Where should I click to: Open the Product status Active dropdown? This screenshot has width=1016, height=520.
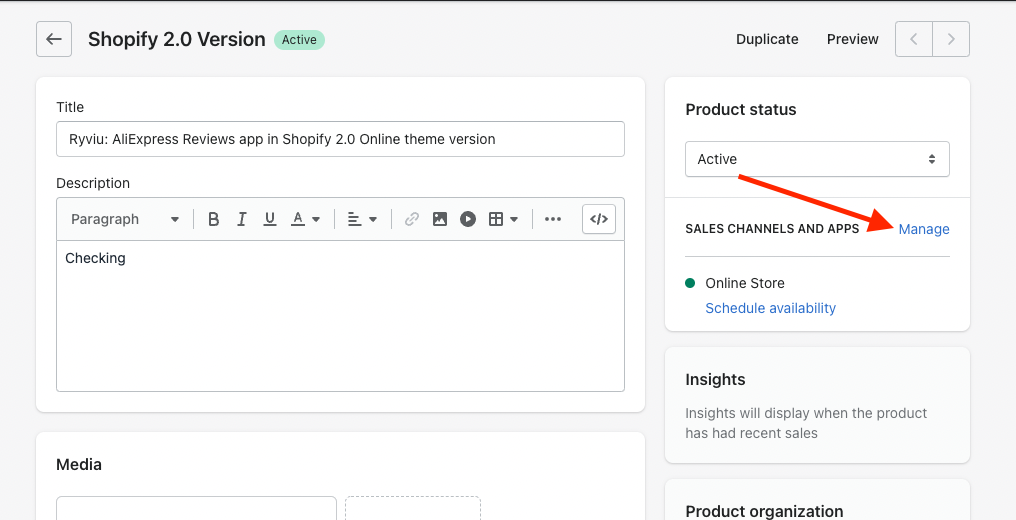(x=817, y=159)
